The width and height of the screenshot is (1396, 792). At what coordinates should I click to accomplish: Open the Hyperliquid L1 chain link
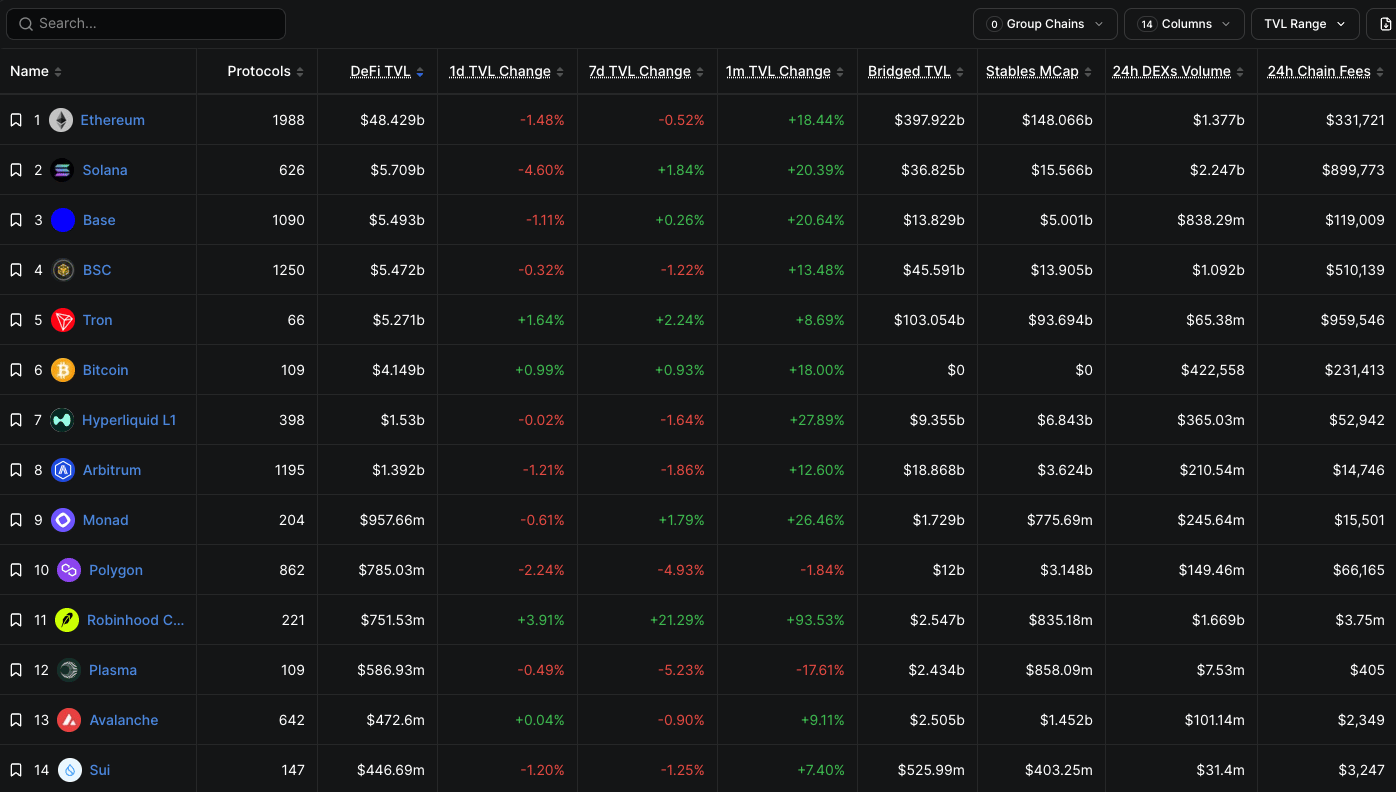point(129,420)
